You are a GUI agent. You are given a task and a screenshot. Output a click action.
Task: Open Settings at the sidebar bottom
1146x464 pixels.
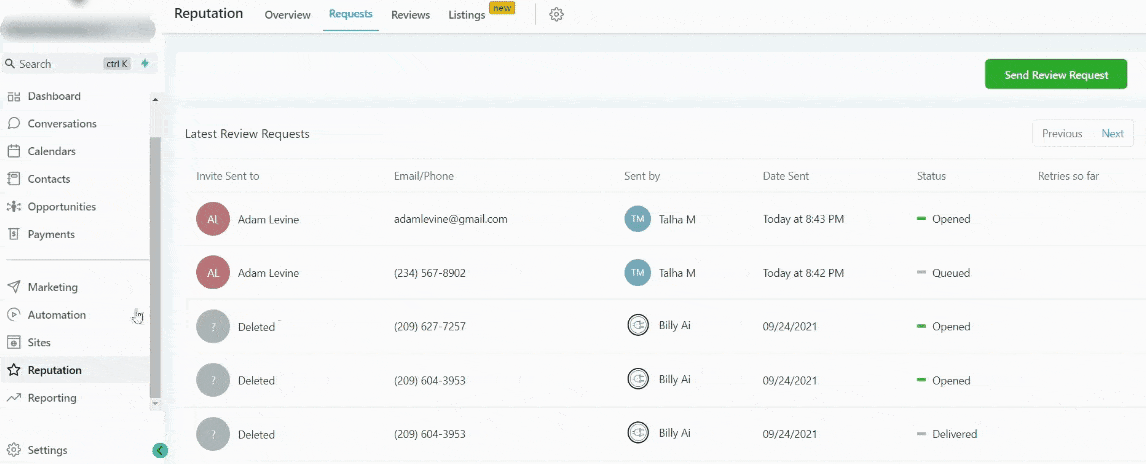point(47,450)
